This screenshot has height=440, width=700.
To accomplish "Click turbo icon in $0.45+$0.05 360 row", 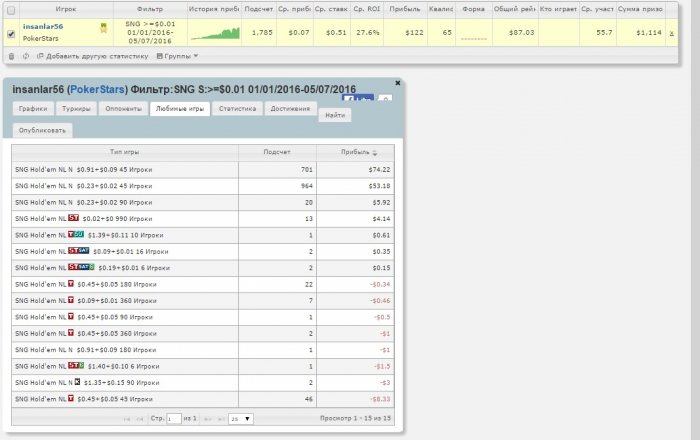I will pos(71,332).
